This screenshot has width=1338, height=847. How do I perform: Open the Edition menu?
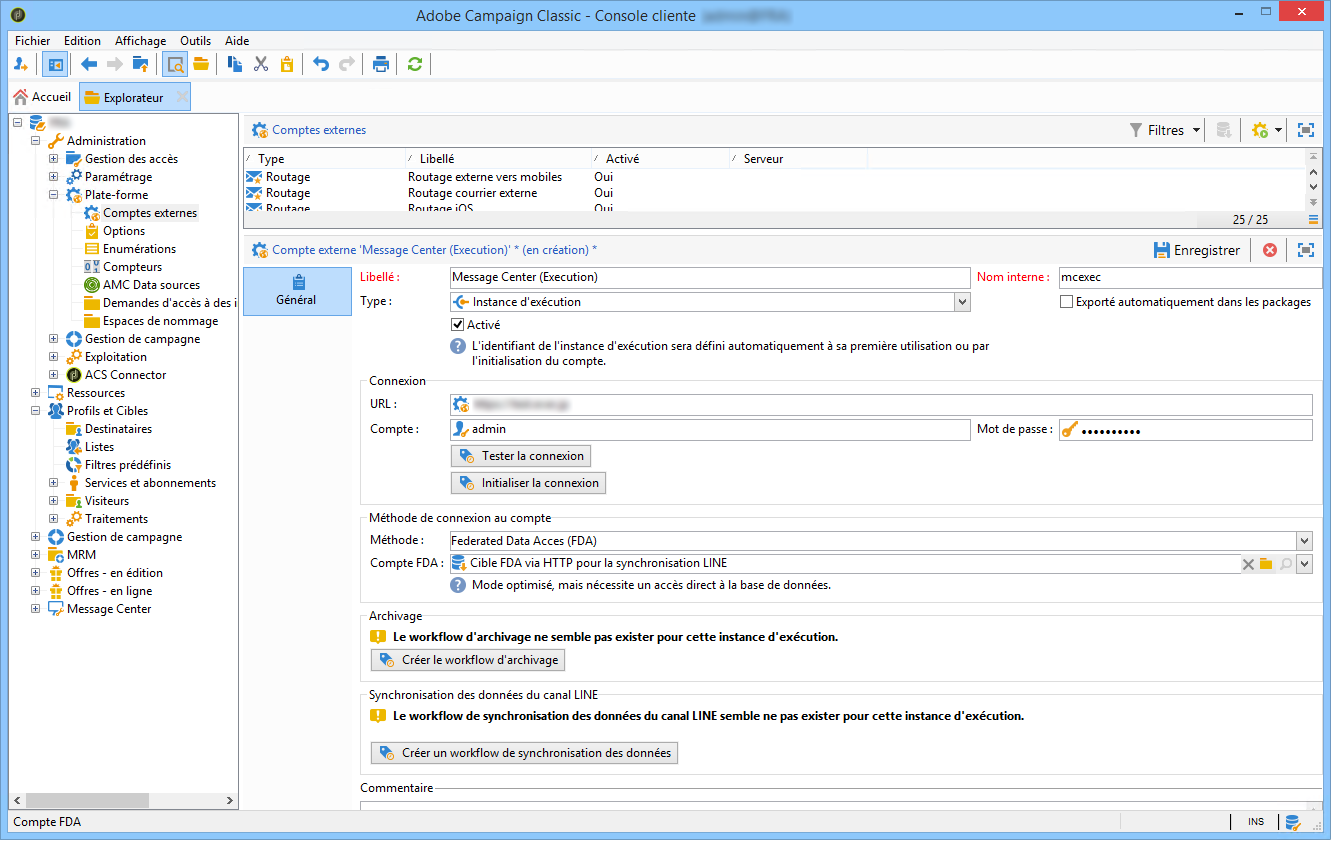(x=82, y=41)
